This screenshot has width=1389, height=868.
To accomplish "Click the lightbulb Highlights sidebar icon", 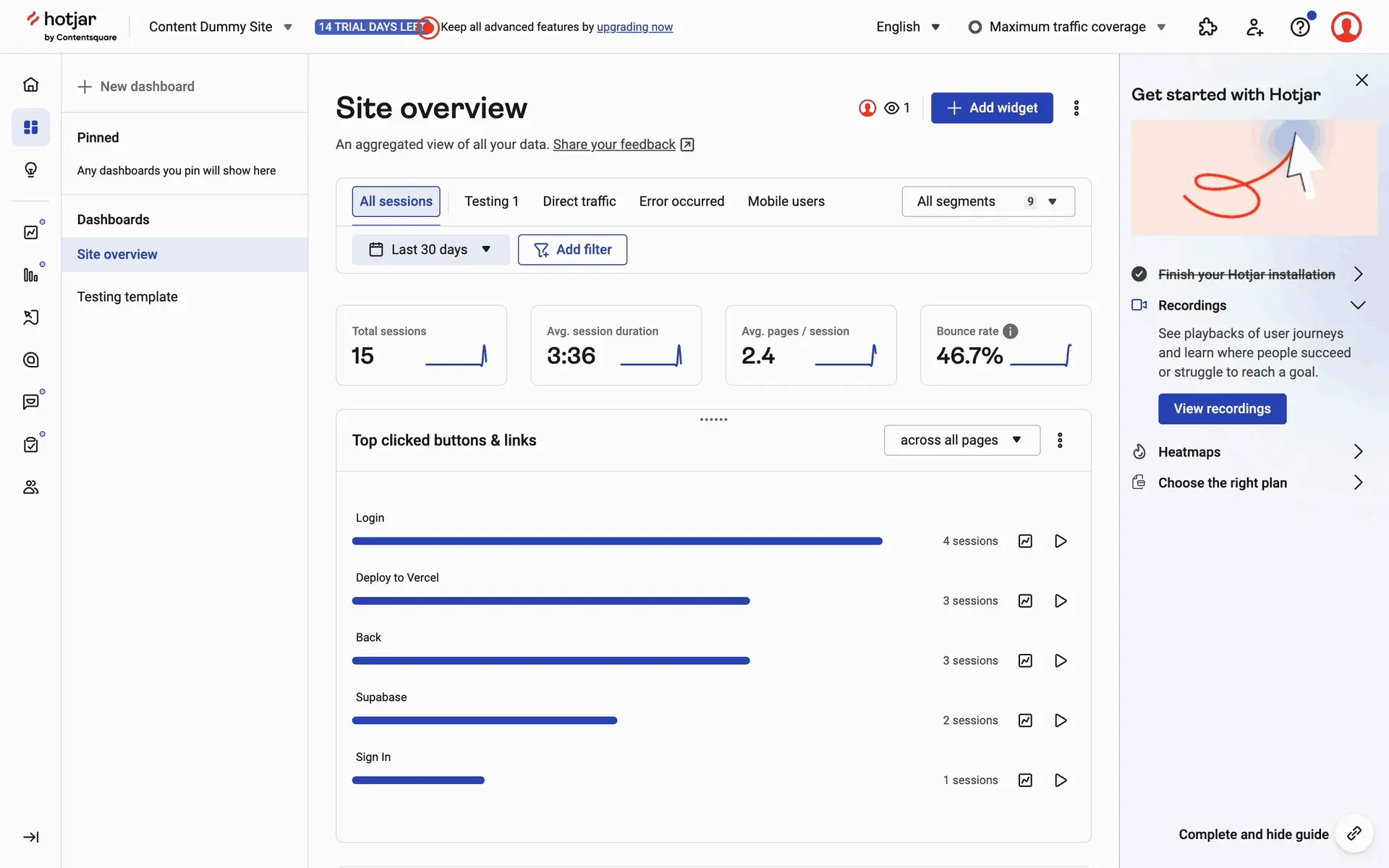I will [30, 170].
